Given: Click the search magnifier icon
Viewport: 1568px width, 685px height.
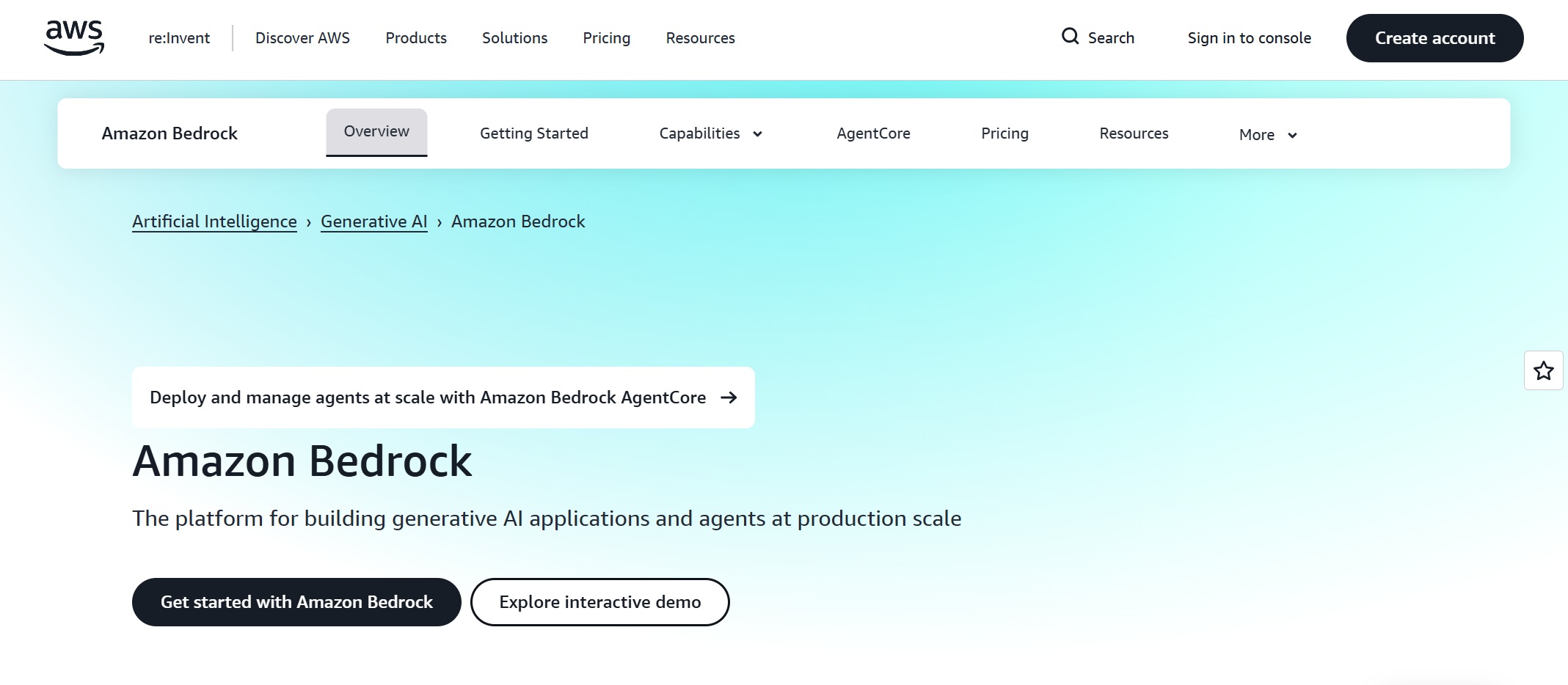Looking at the screenshot, I should point(1070,37).
